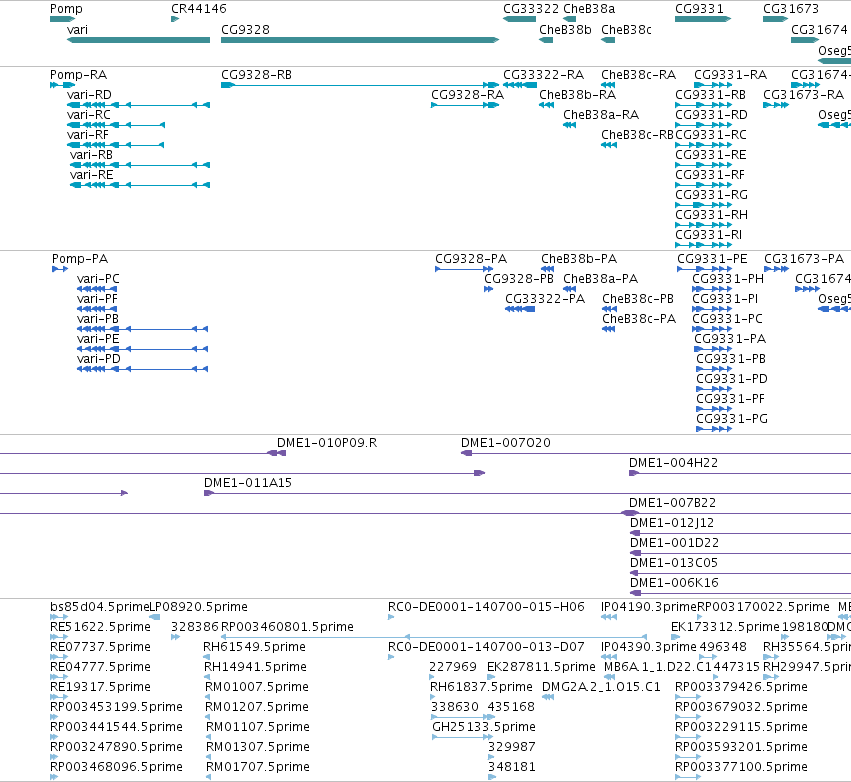Select the top-track CG31673 gene label
The image size is (851, 782).
[x=791, y=9]
